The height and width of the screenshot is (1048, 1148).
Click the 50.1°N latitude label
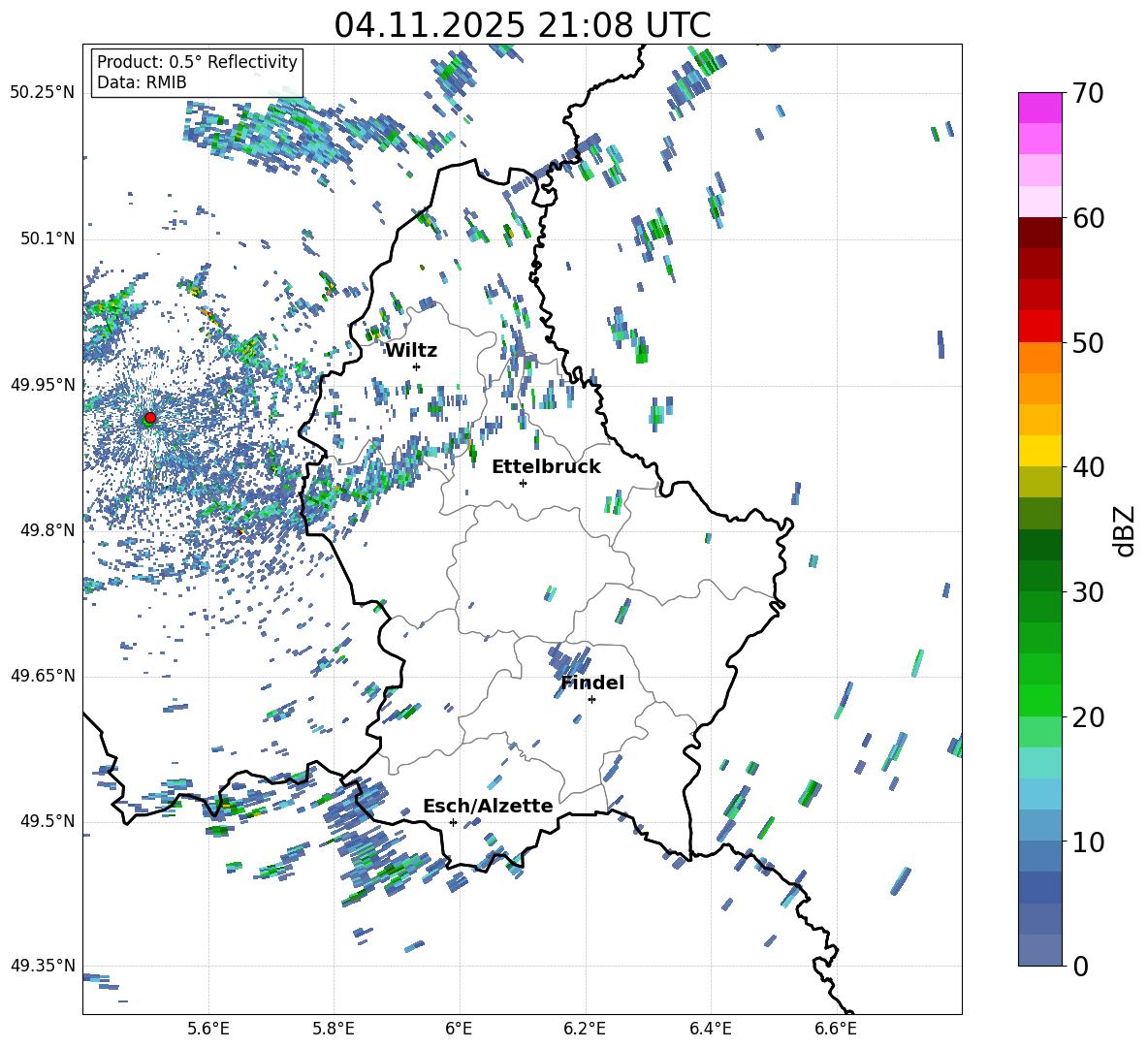click(47, 238)
